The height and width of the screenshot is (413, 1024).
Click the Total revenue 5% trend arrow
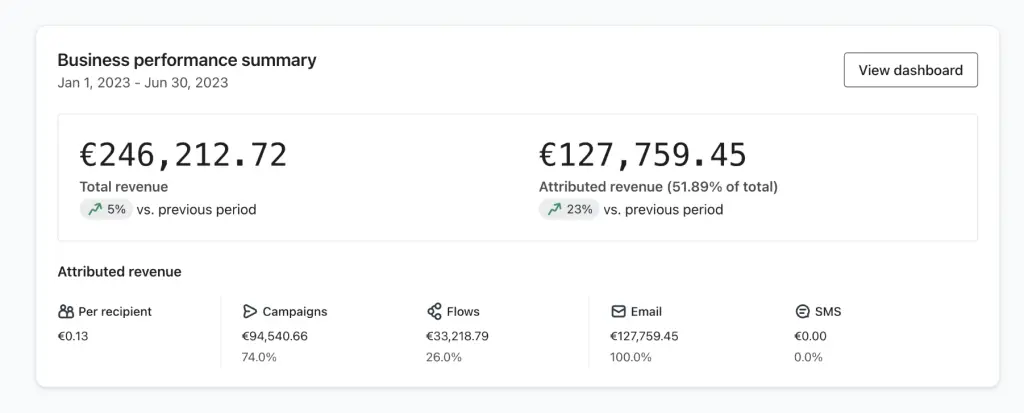[95, 210]
